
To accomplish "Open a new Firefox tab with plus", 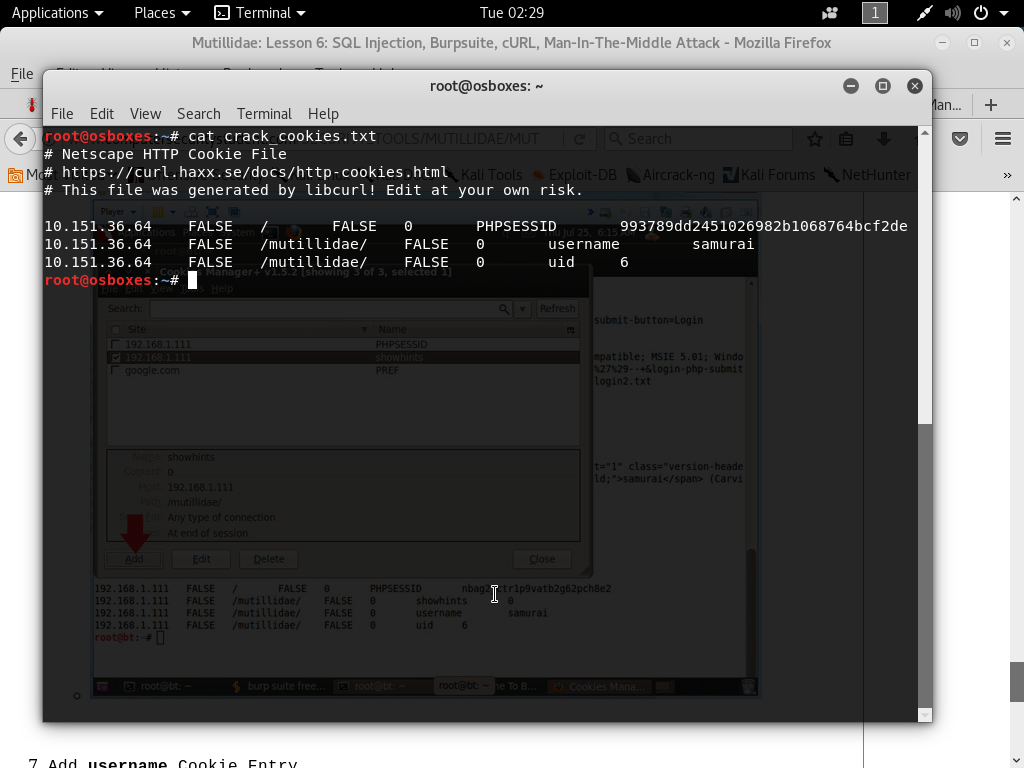I will pos(991,105).
